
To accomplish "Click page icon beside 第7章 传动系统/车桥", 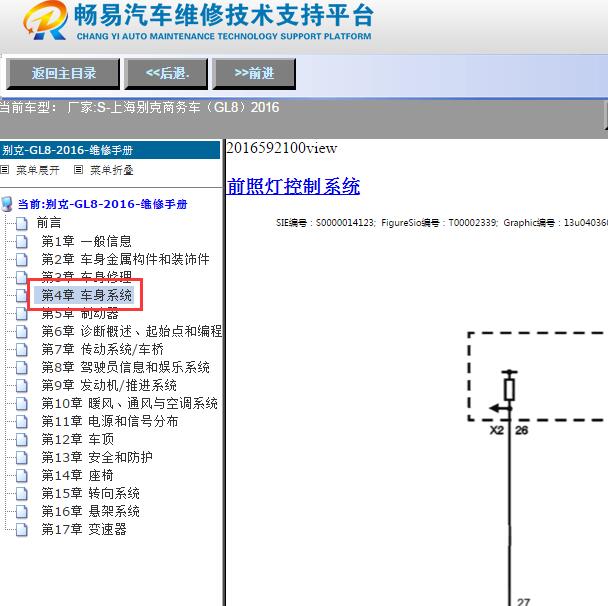I will pos(22,349).
